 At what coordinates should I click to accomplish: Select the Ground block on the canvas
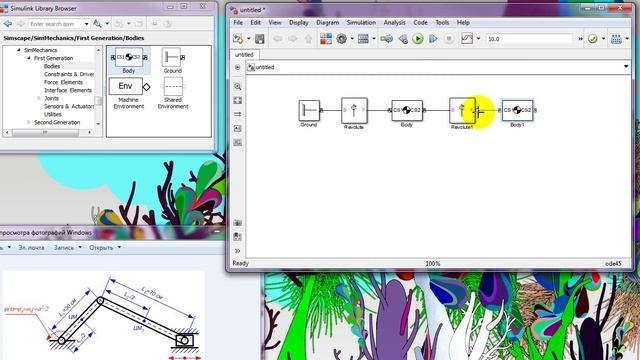309,111
